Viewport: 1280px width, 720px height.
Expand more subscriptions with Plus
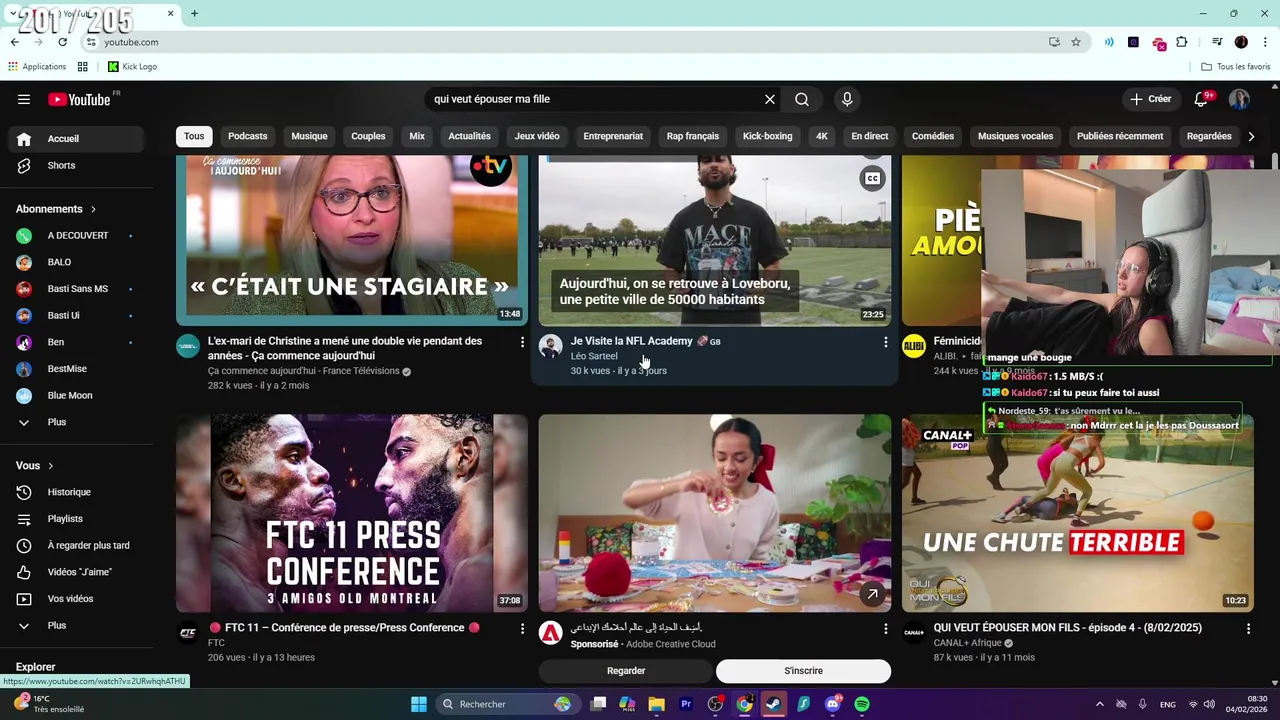click(x=78, y=422)
